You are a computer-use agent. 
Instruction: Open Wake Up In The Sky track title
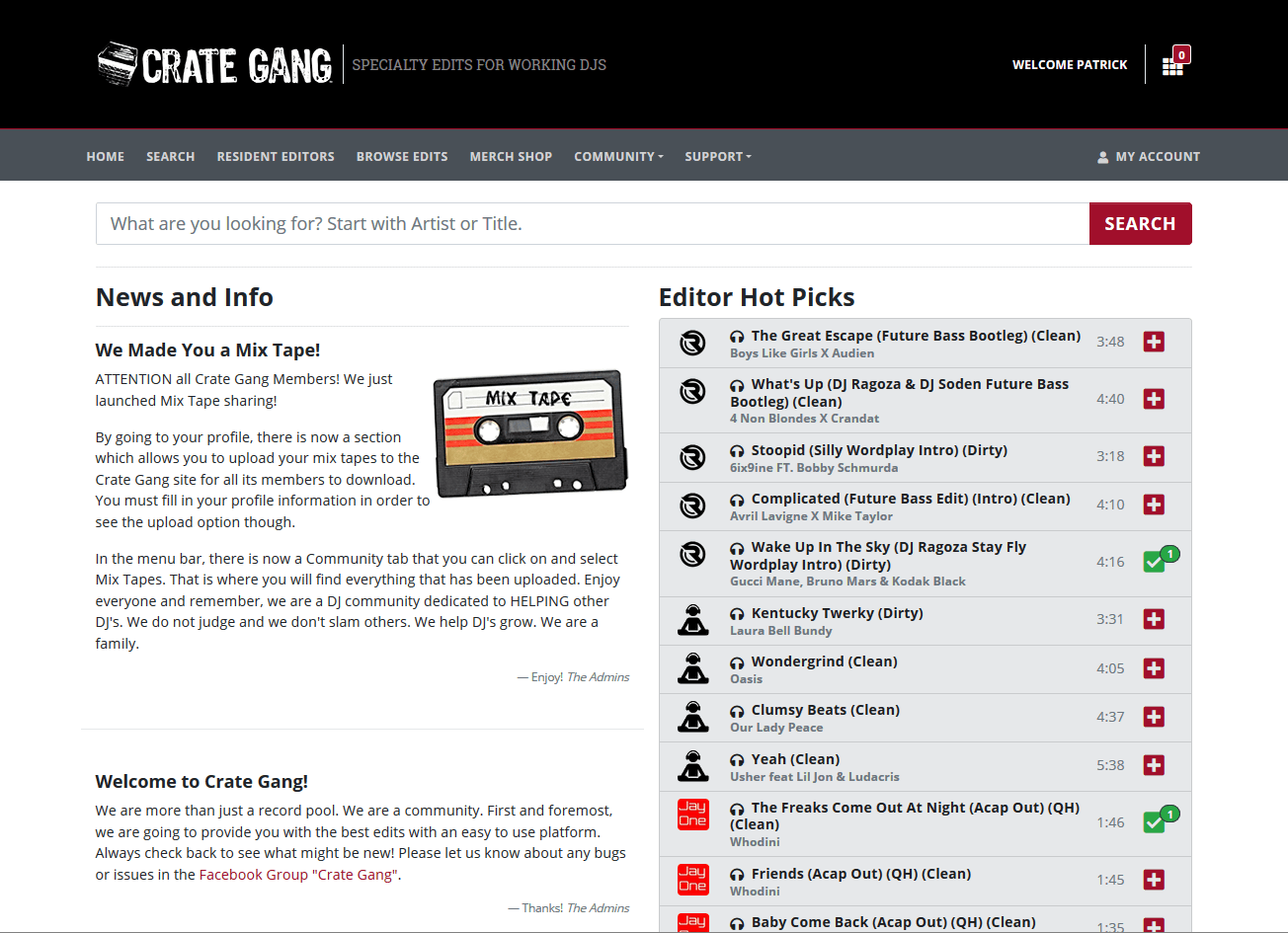[x=878, y=556]
